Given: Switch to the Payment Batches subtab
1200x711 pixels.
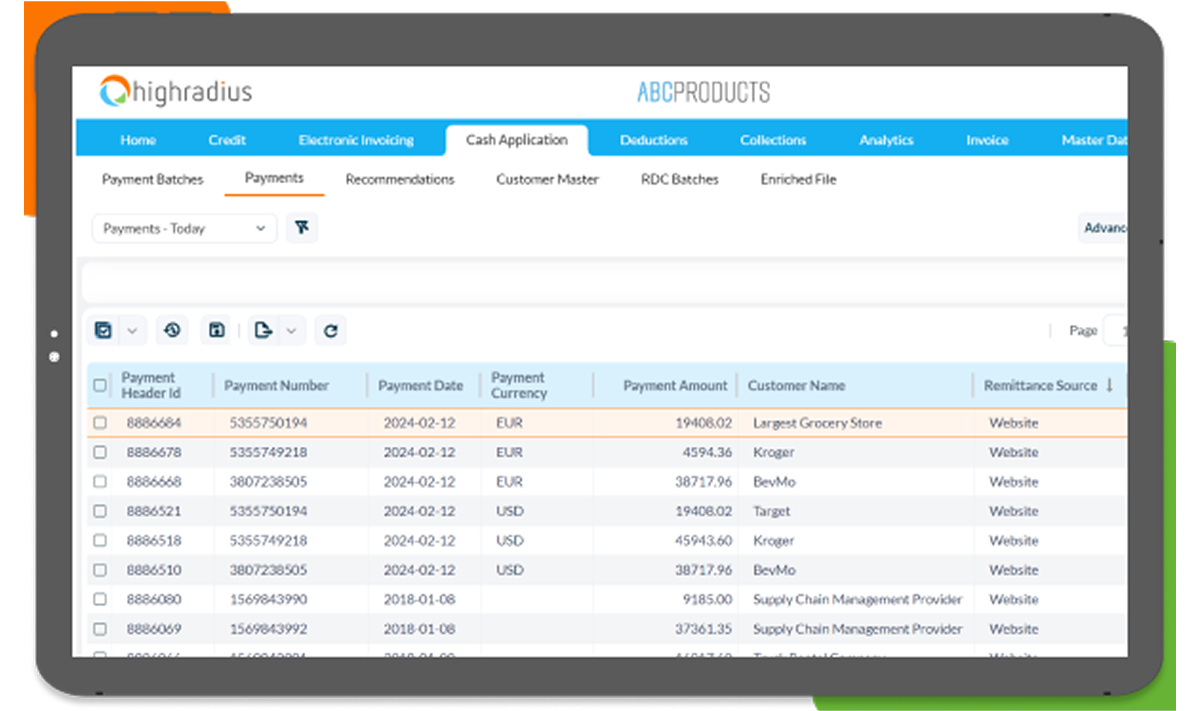Looking at the screenshot, I should click(153, 179).
